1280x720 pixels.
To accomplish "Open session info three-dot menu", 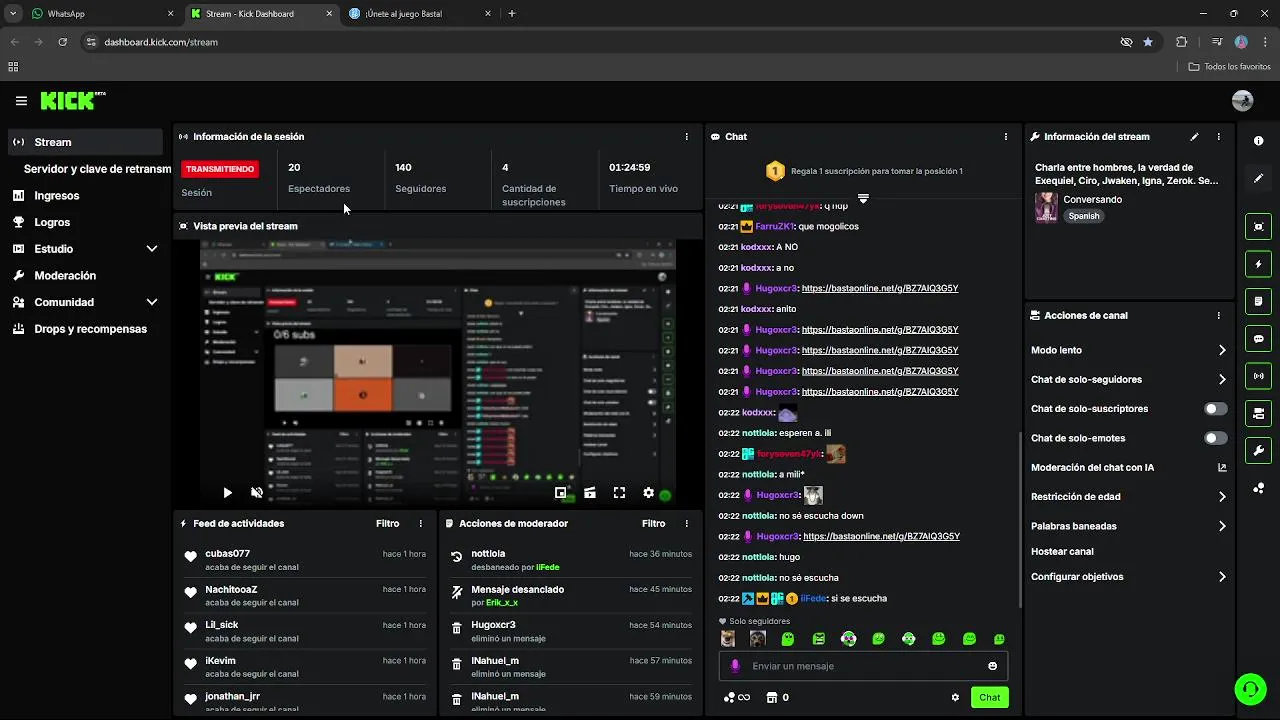I will point(686,137).
